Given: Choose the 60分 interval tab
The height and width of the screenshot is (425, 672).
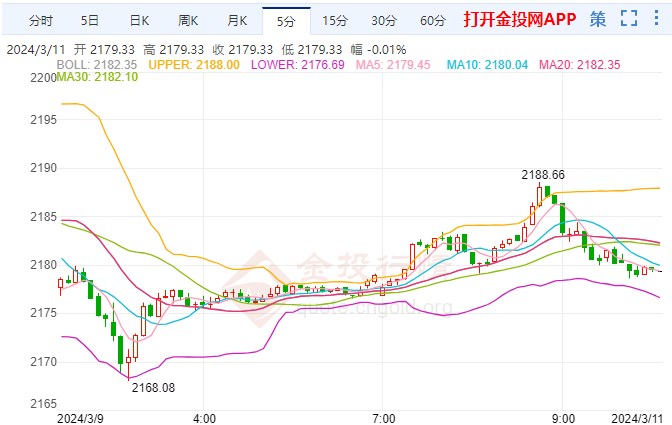Looking at the screenshot, I should click(x=433, y=20).
